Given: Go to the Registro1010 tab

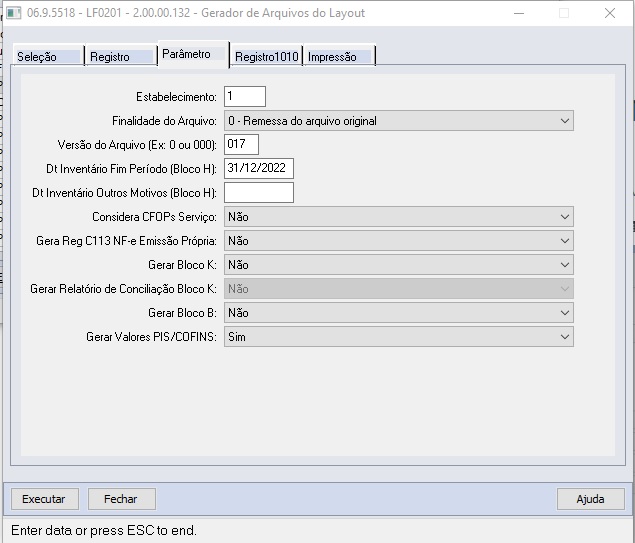Looking at the screenshot, I should coord(266,56).
